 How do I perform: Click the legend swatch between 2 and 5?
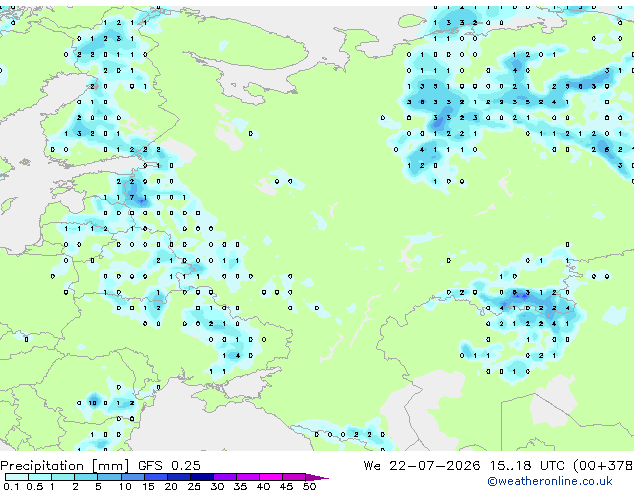coord(86,477)
